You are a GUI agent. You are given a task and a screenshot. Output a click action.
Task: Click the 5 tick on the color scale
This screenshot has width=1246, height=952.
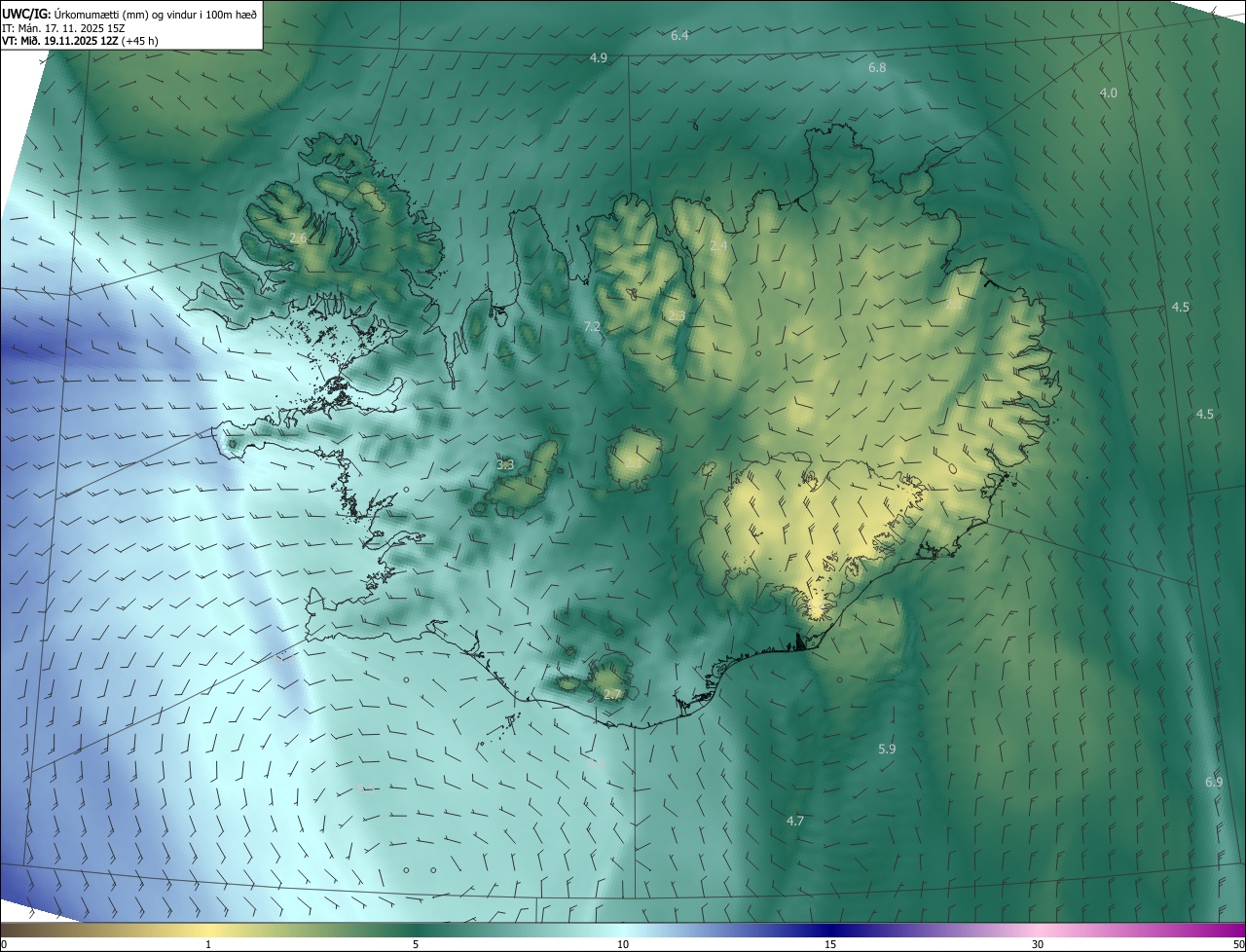click(x=416, y=944)
